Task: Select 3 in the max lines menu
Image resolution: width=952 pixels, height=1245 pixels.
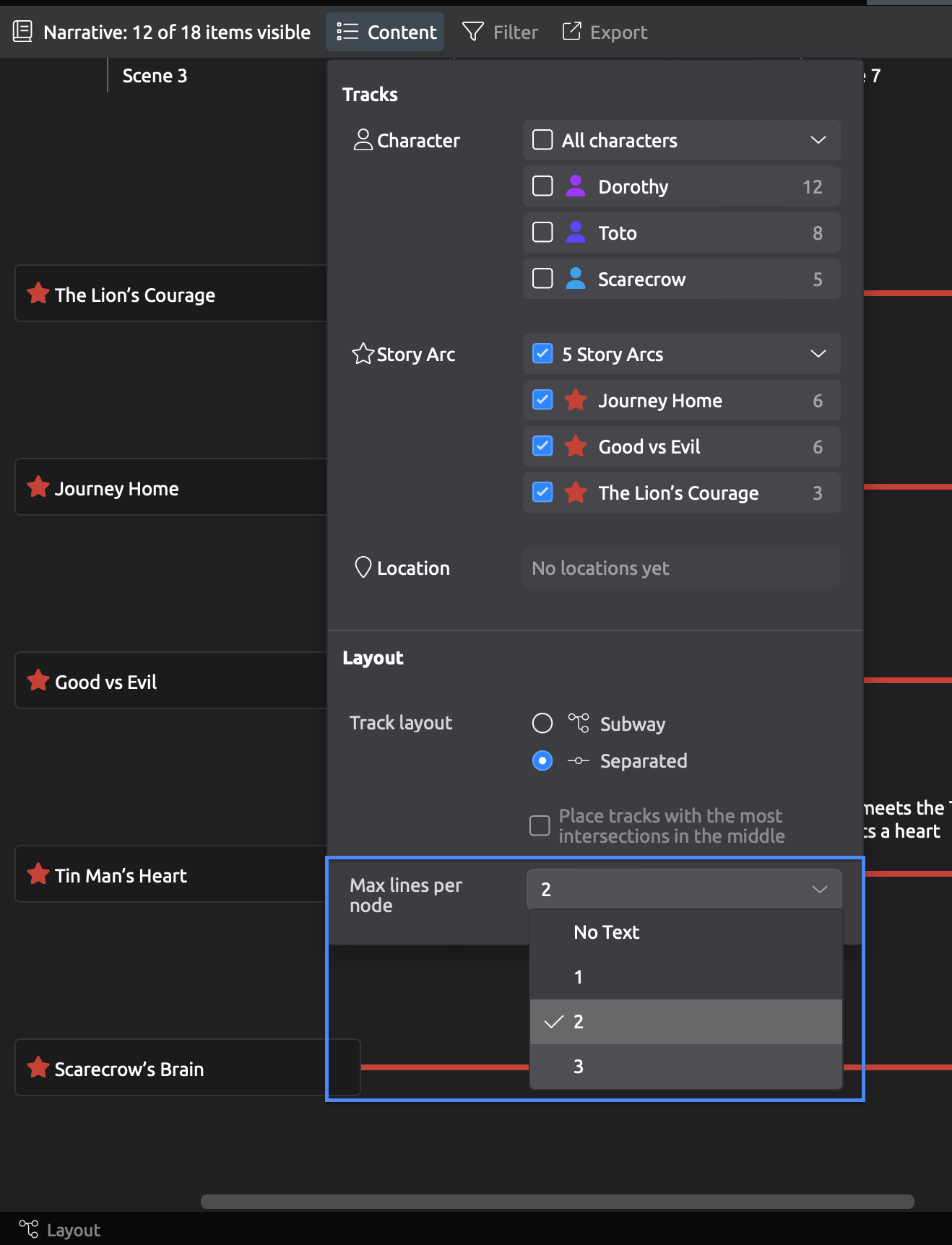Action: point(579,1067)
